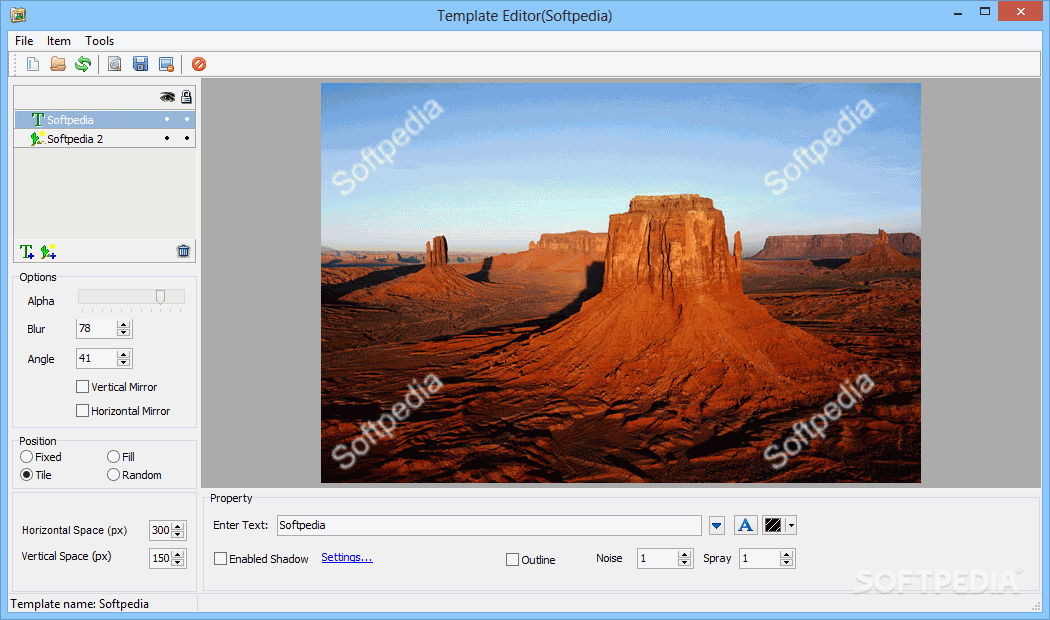Select the Fill position radio button

click(113, 457)
